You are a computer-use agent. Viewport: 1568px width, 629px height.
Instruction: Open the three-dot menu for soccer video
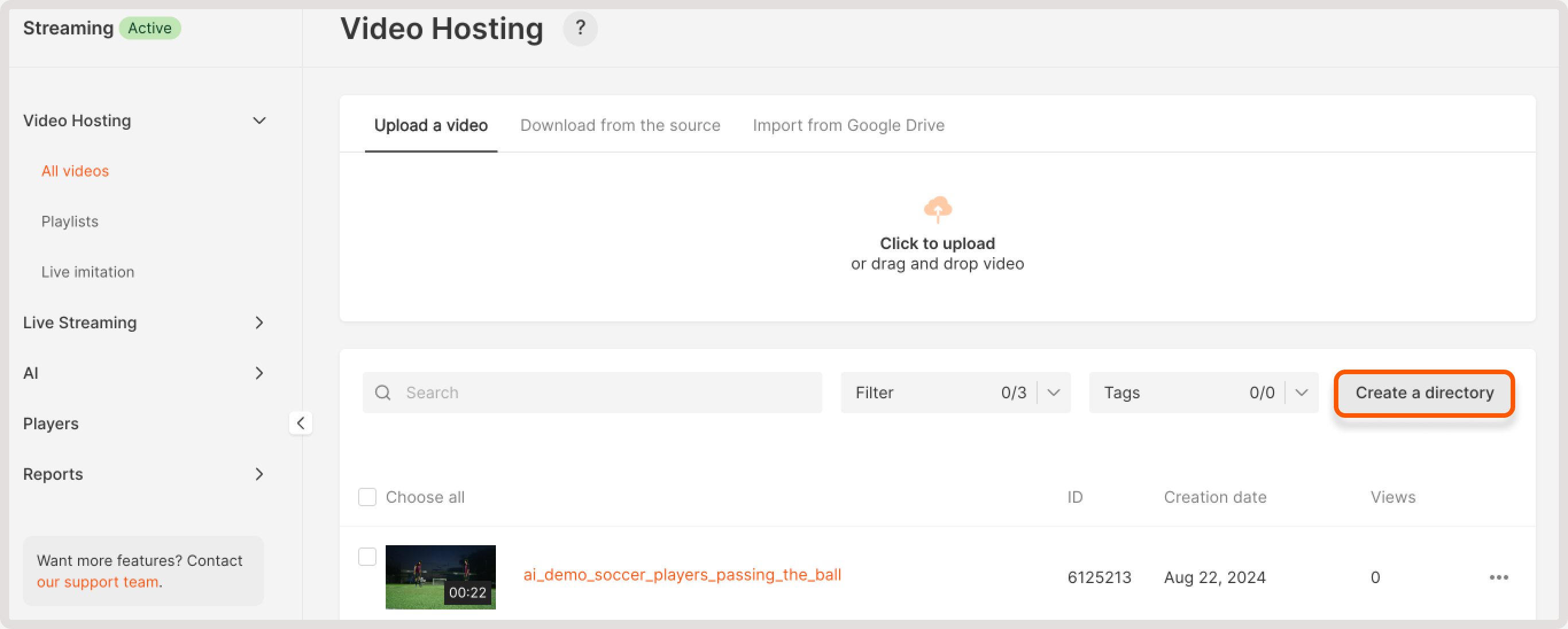tap(1498, 577)
